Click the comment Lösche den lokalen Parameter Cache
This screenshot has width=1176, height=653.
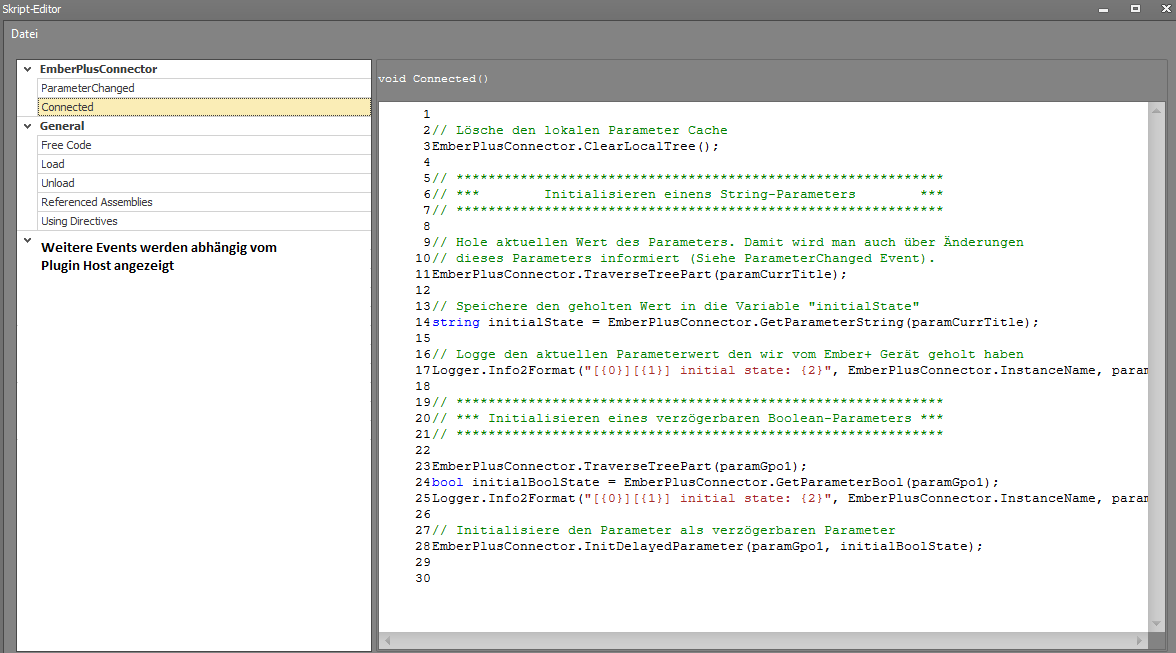point(580,130)
